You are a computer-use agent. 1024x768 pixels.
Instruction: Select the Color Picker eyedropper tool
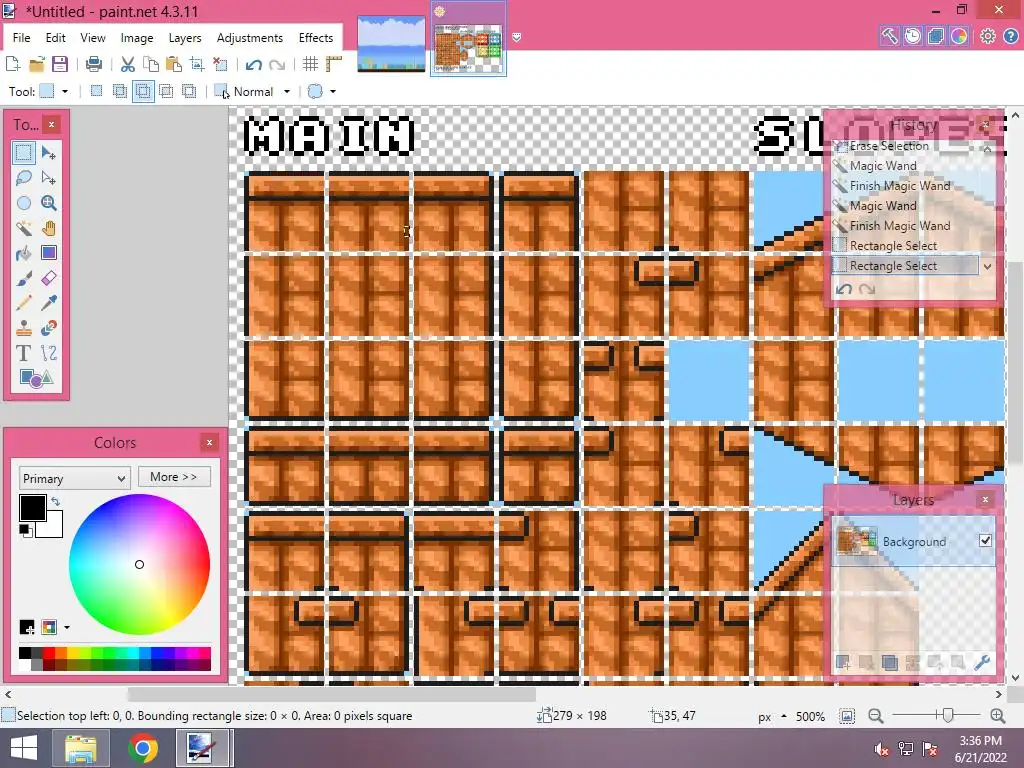click(x=48, y=303)
